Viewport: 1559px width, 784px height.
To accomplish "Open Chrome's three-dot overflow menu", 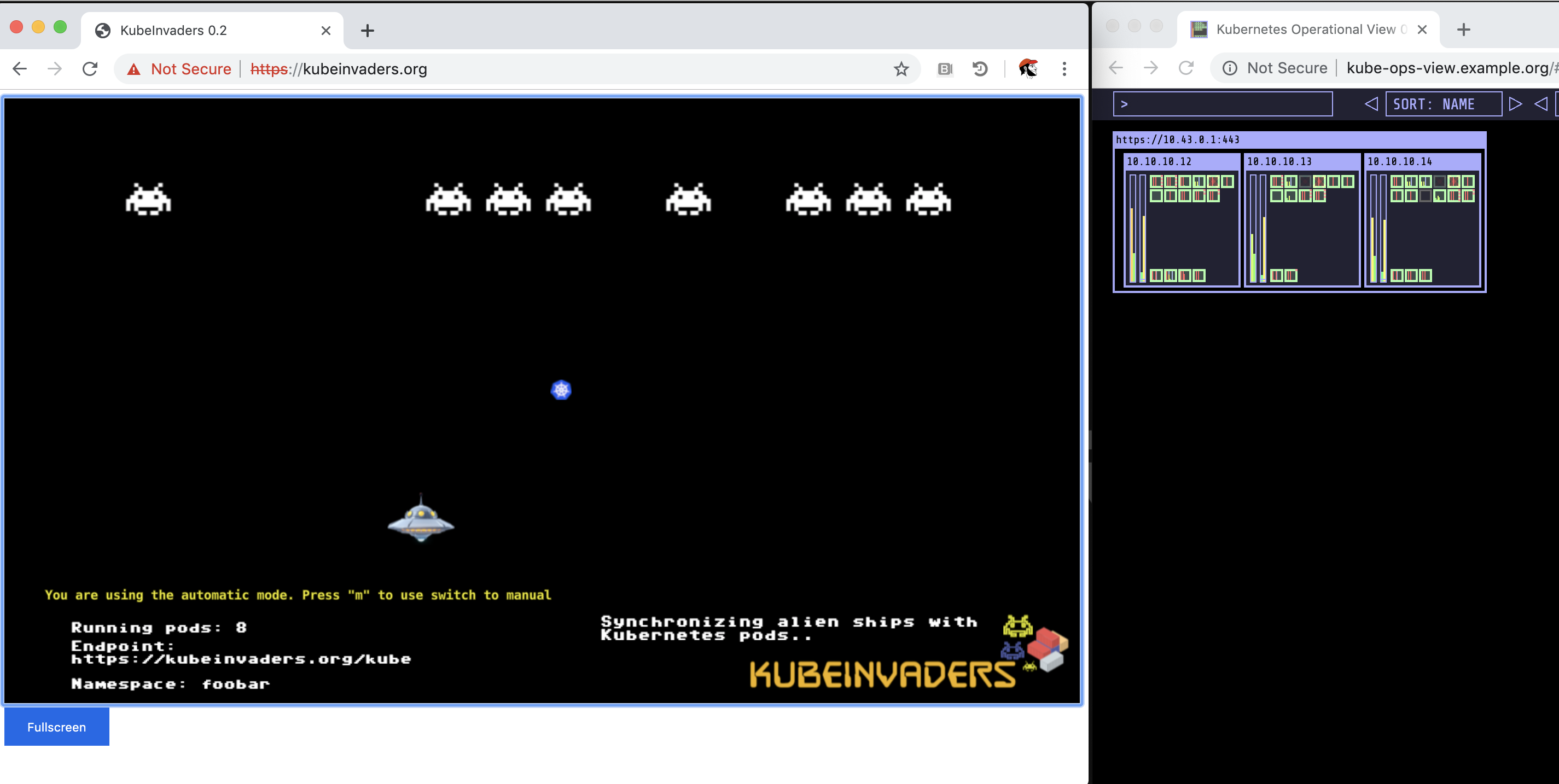I will pyautogui.click(x=1064, y=69).
